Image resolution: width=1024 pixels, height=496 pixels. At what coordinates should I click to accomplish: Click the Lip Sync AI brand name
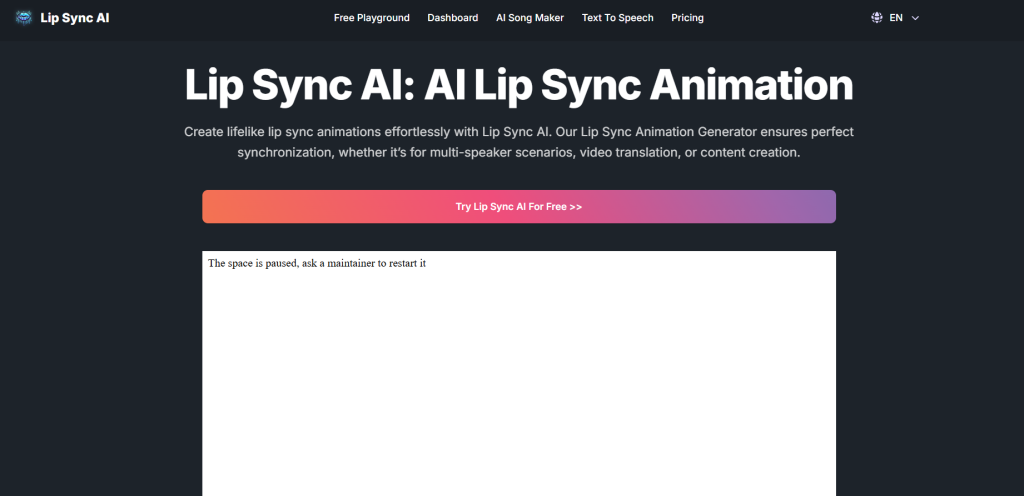point(75,18)
